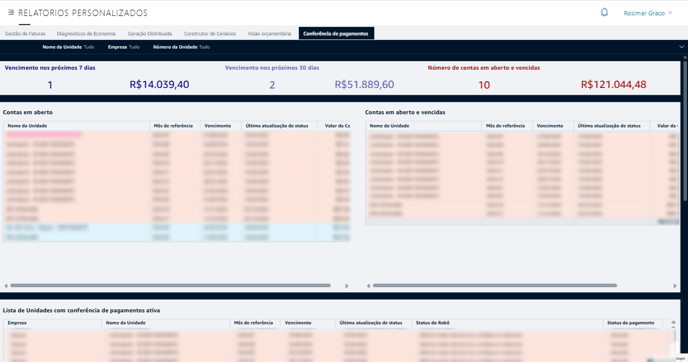Switch to the Gestão de Faturas tab
This screenshot has width=688, height=362.
click(25, 33)
